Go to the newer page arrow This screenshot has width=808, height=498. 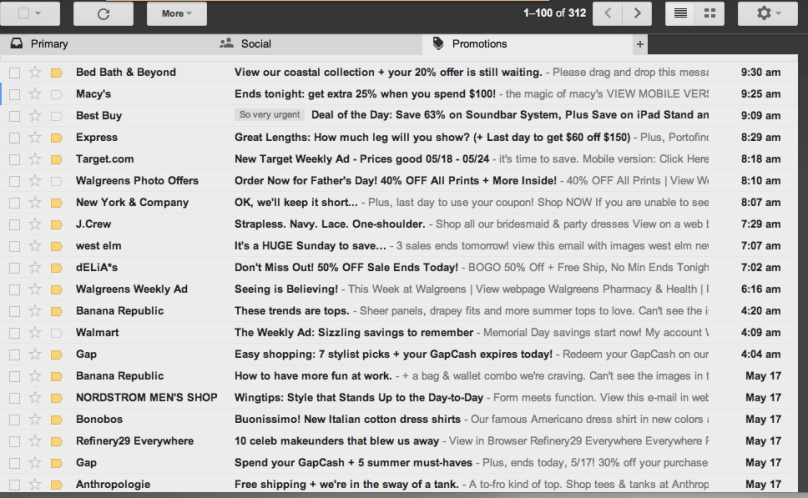tap(608, 13)
